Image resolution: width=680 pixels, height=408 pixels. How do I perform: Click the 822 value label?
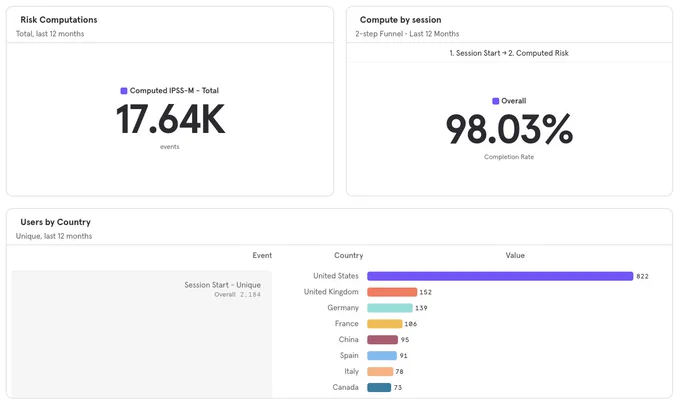point(642,276)
